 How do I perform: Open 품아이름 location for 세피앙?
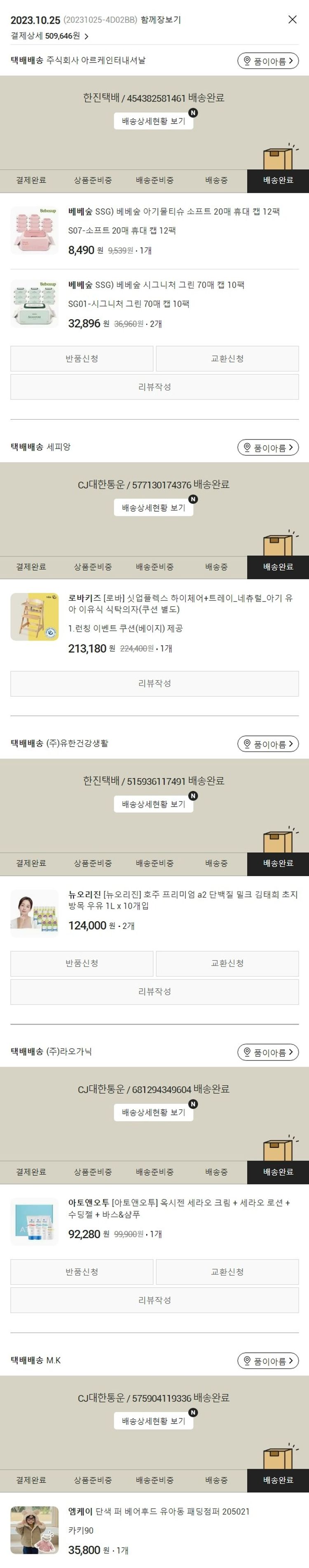click(x=268, y=447)
